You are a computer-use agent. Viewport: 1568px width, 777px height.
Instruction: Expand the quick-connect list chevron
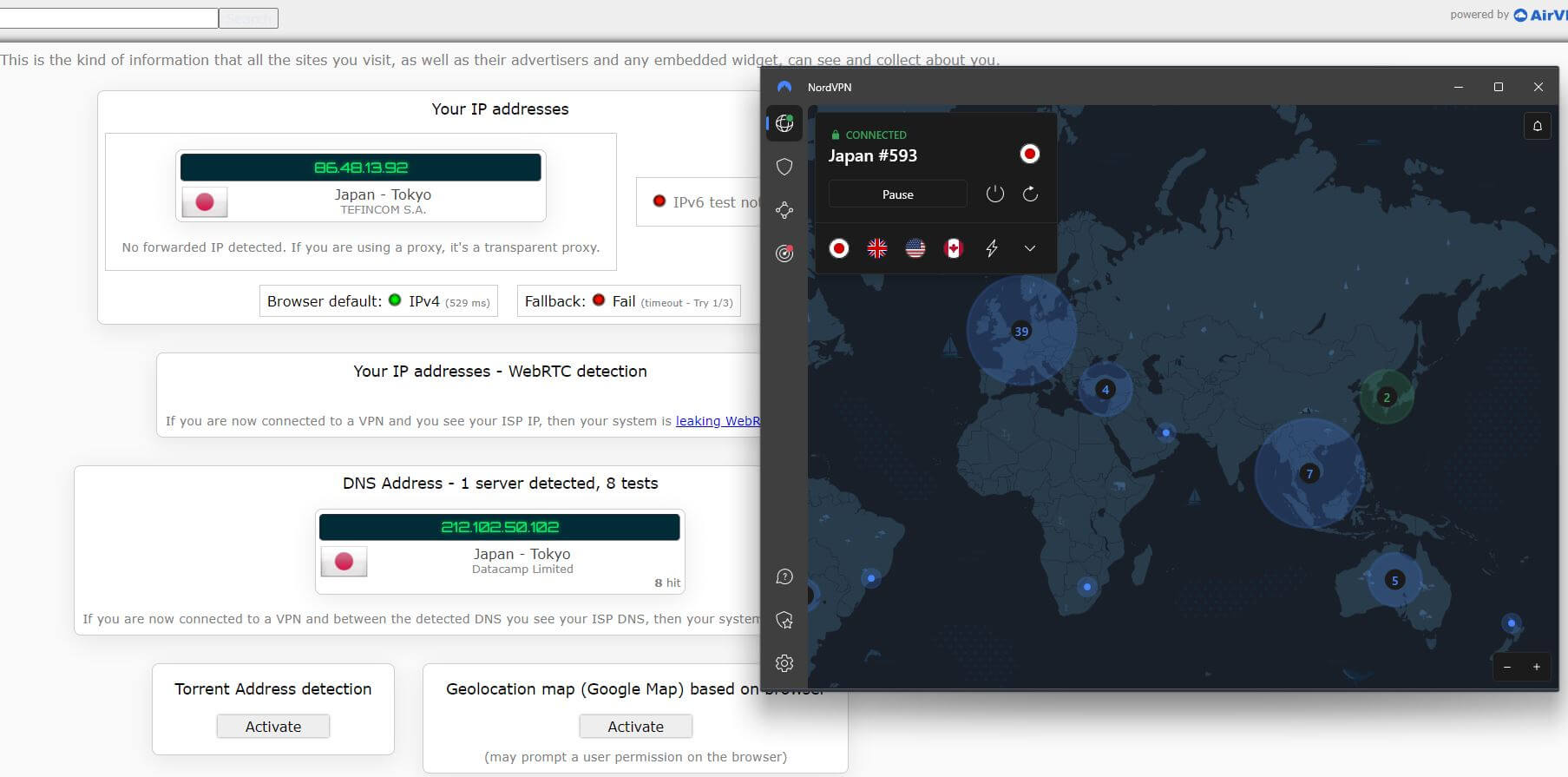pyautogui.click(x=1030, y=248)
